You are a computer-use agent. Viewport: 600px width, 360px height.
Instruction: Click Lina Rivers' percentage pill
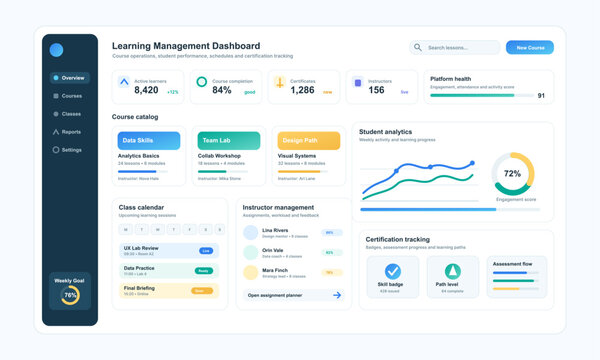(332, 233)
